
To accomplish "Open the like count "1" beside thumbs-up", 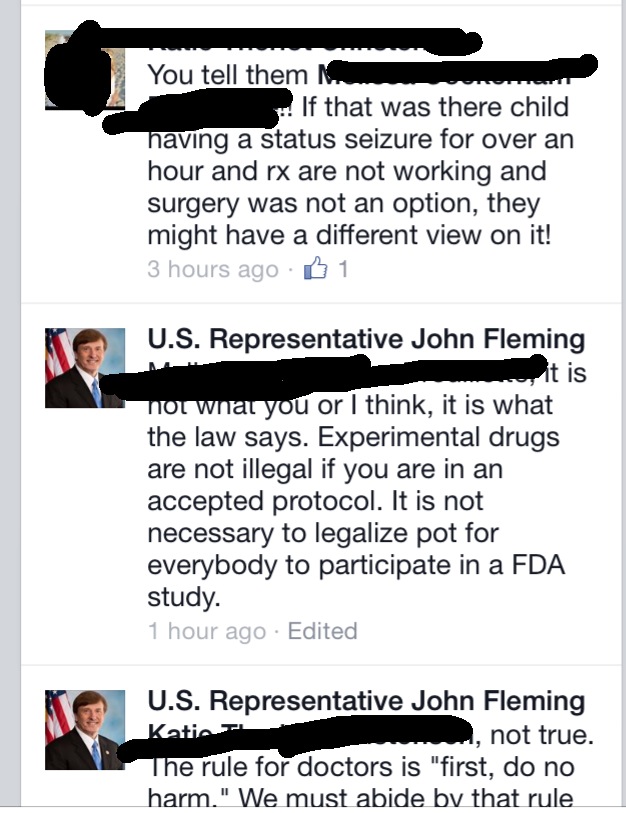I will 343,270.
